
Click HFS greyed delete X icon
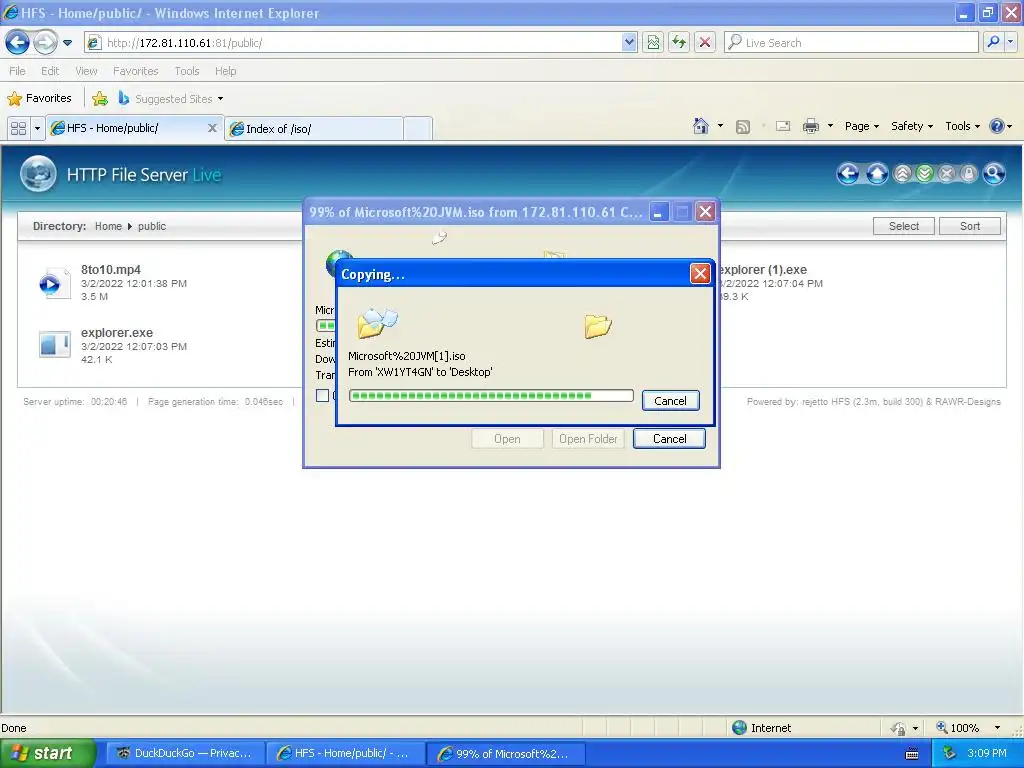tap(946, 174)
